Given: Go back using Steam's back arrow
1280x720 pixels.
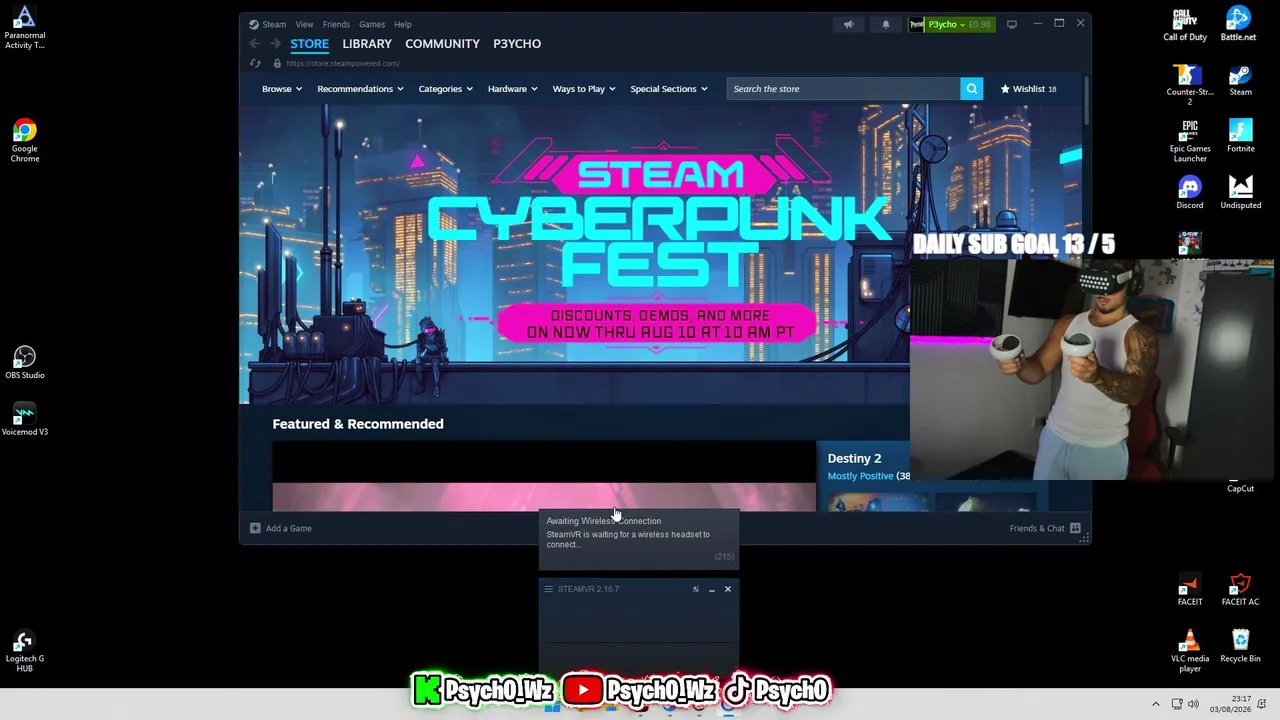Looking at the screenshot, I should click(254, 44).
